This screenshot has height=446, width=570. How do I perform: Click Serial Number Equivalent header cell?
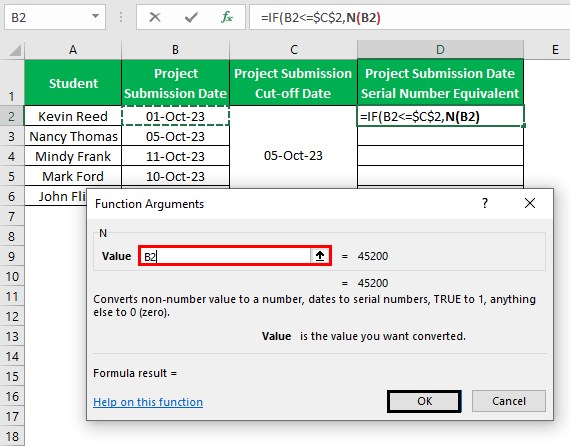pyautogui.click(x=440, y=83)
